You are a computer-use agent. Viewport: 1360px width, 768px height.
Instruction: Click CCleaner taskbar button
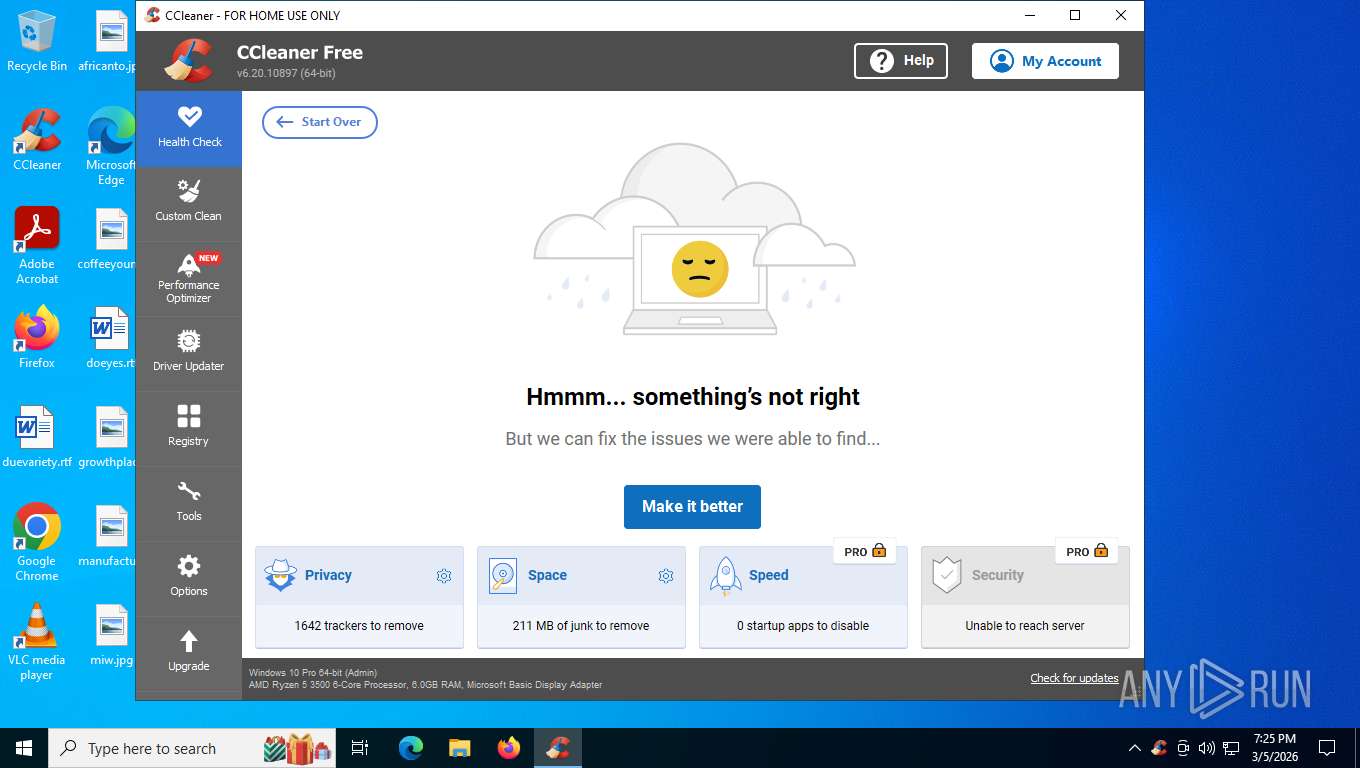coord(558,748)
